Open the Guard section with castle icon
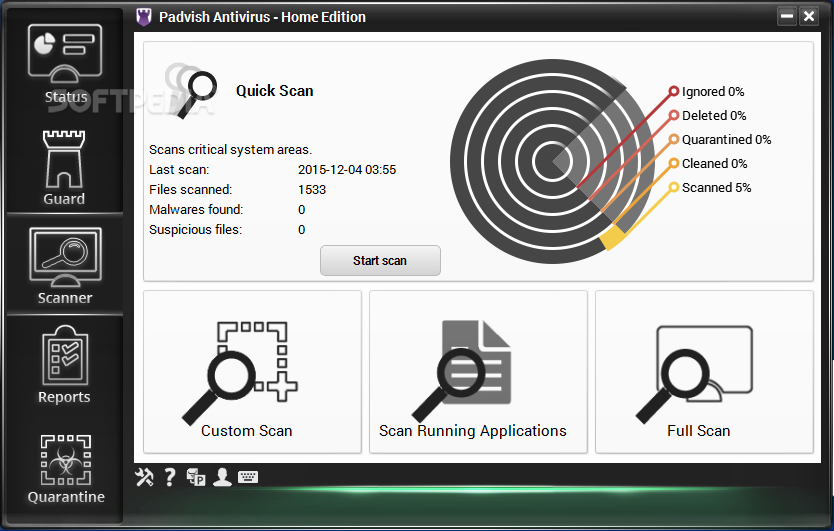834x531 pixels. click(x=64, y=167)
